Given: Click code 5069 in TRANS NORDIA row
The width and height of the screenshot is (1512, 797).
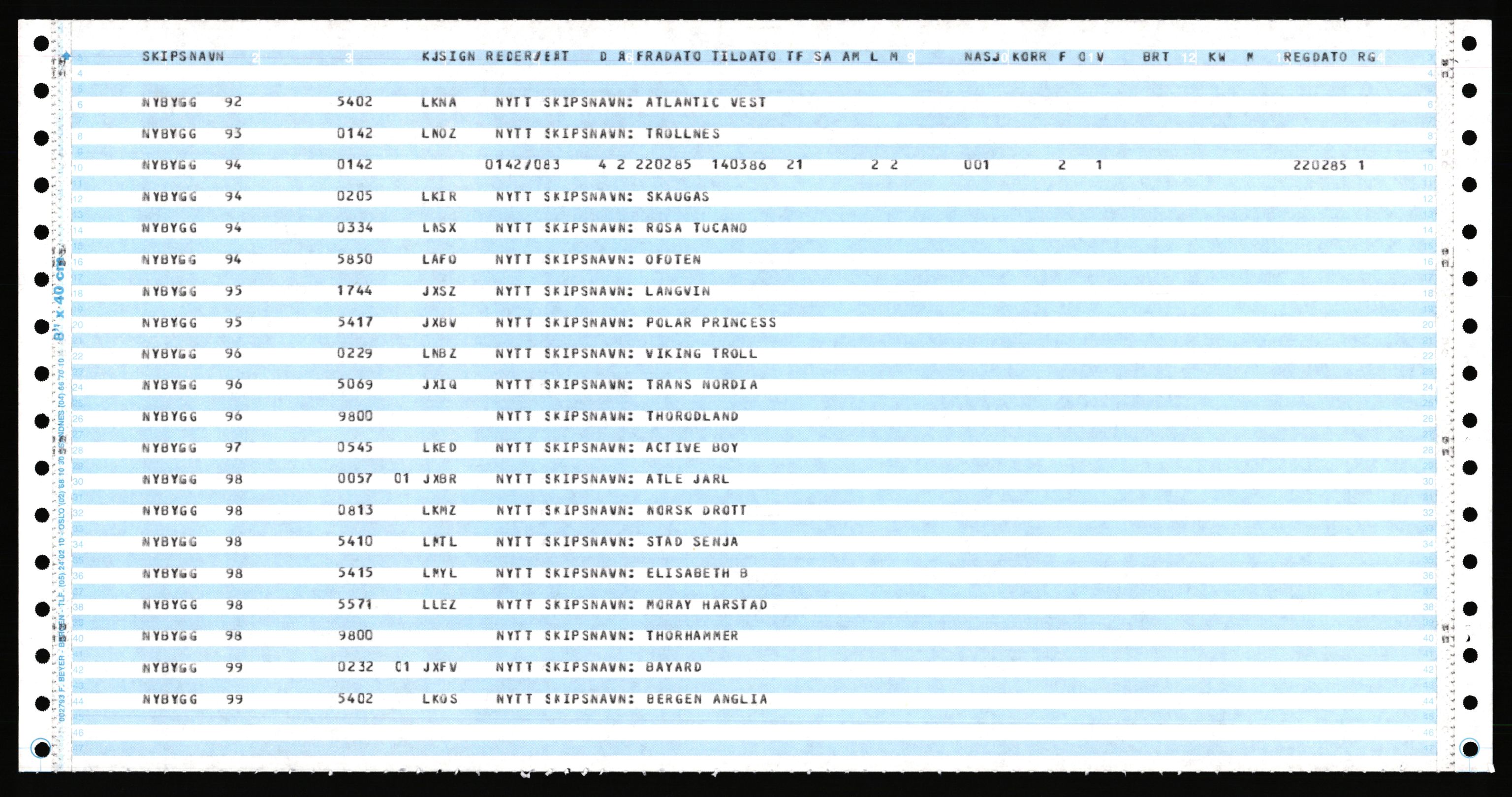Looking at the screenshot, I should pyautogui.click(x=355, y=384).
